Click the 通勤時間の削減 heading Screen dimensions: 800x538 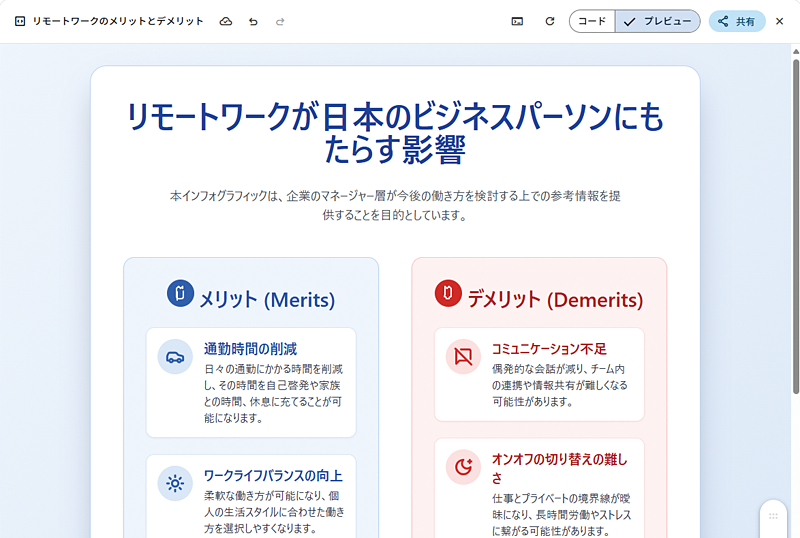251,349
